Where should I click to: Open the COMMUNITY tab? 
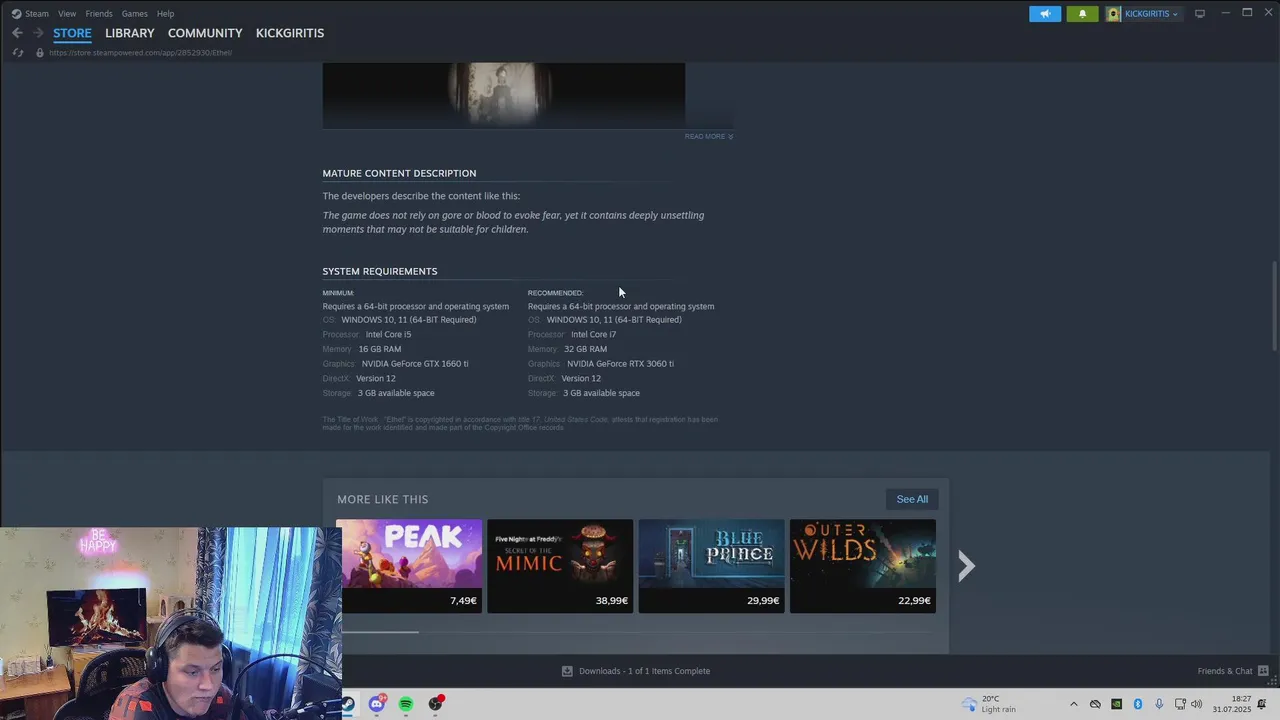click(x=205, y=33)
